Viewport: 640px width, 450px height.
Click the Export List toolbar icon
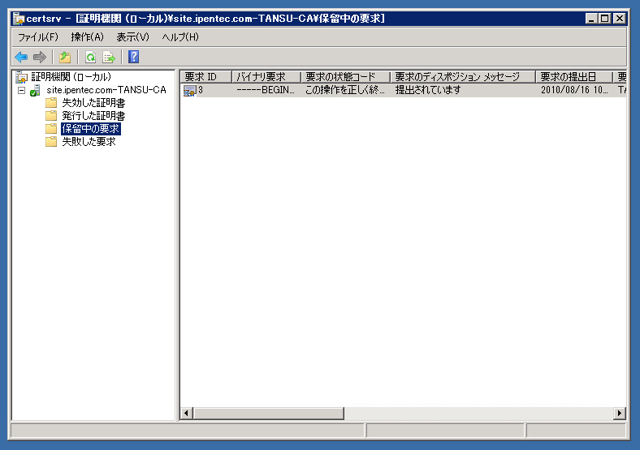click(x=109, y=57)
